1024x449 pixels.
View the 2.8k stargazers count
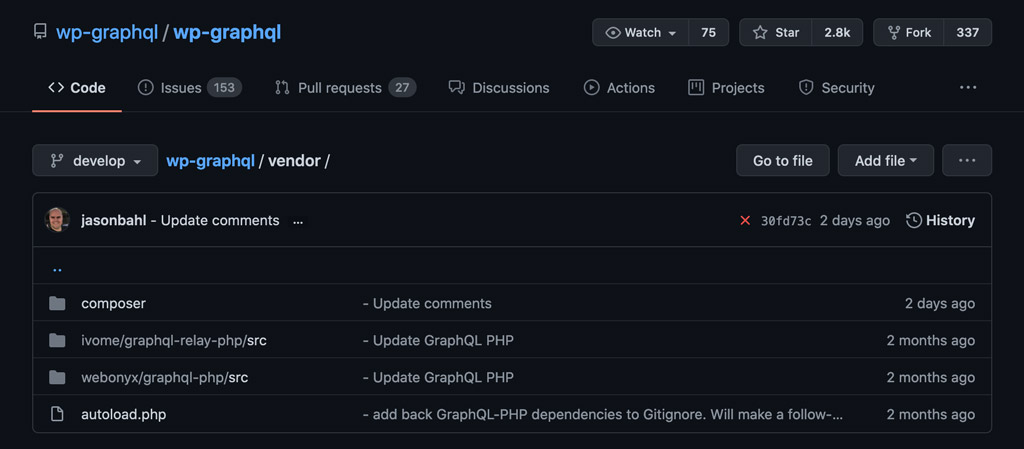pyautogui.click(x=837, y=32)
